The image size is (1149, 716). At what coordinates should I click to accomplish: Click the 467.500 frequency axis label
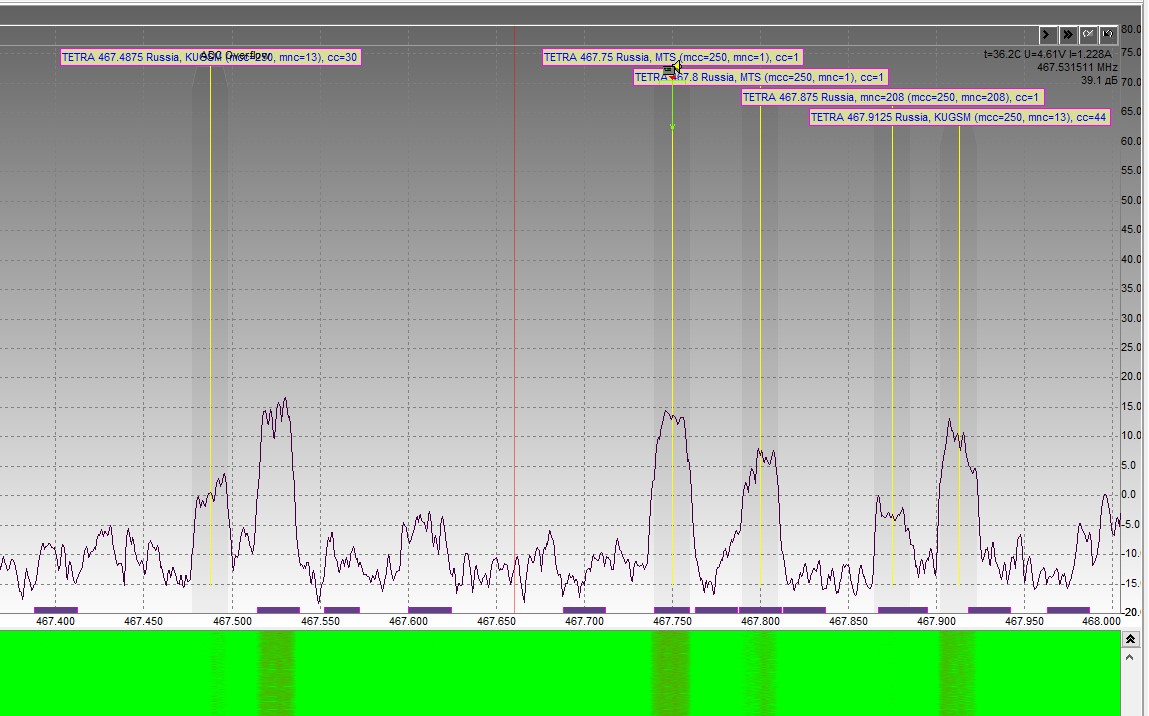232,621
